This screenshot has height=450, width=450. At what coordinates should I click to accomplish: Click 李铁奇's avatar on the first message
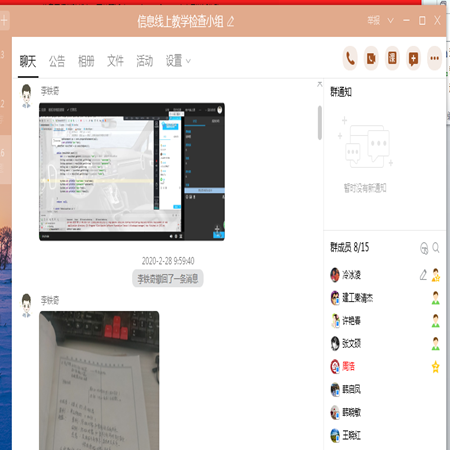coord(26,96)
